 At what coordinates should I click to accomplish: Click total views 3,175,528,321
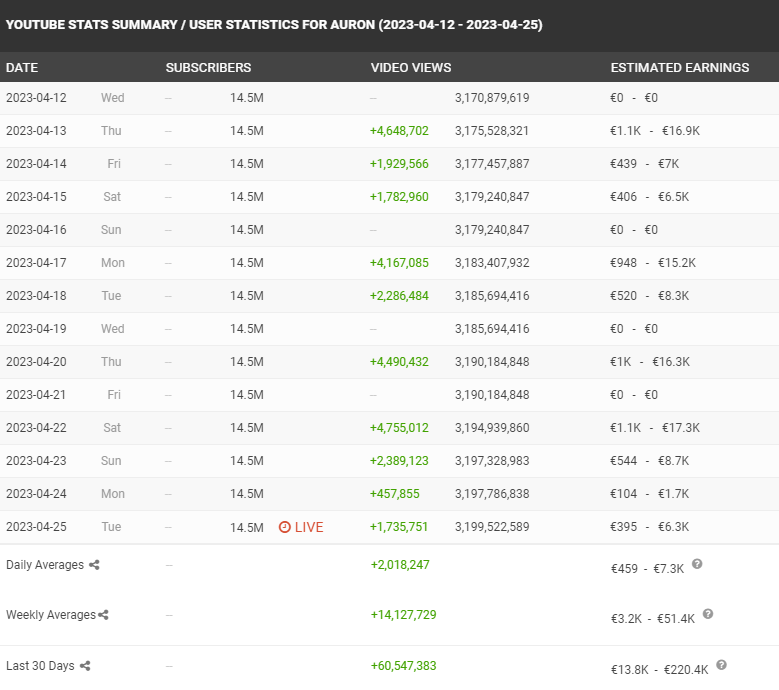coord(492,131)
